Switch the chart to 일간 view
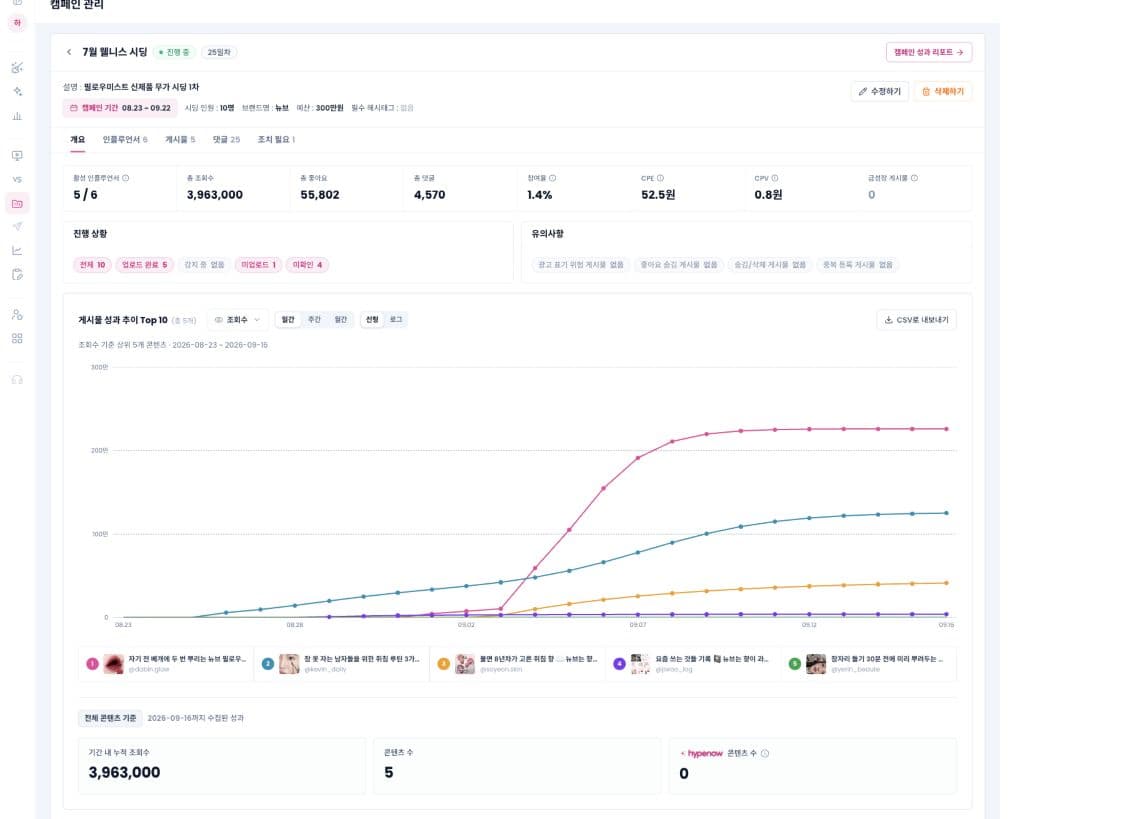Image resolution: width=1125 pixels, height=819 pixels. click(x=288, y=320)
